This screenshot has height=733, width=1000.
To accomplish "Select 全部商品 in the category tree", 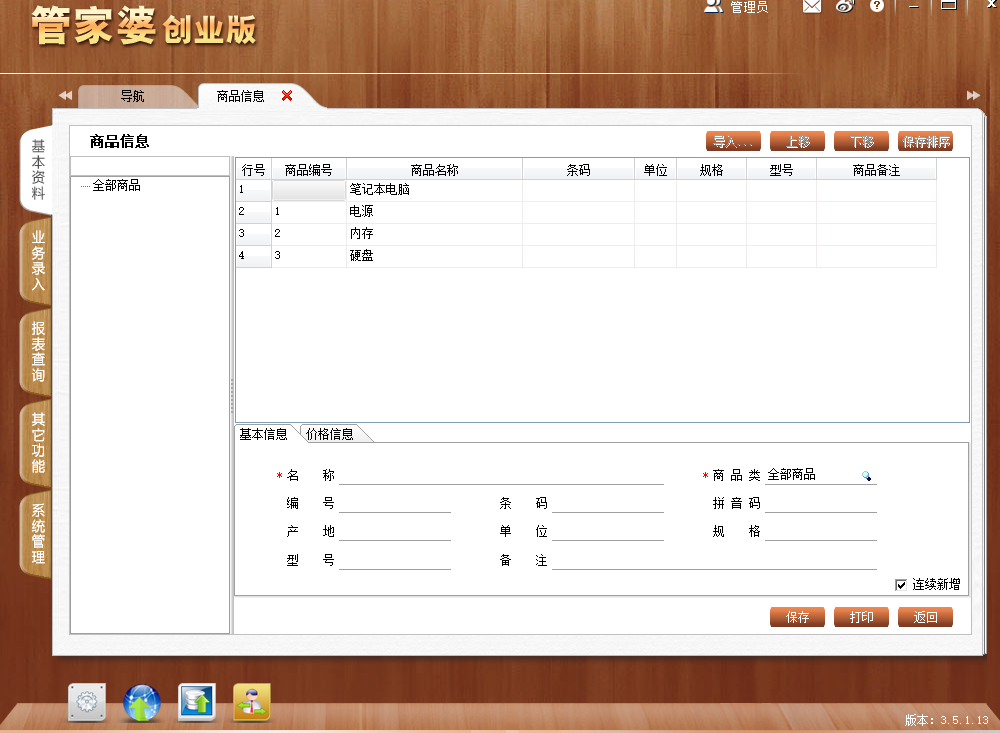I will 117,186.
